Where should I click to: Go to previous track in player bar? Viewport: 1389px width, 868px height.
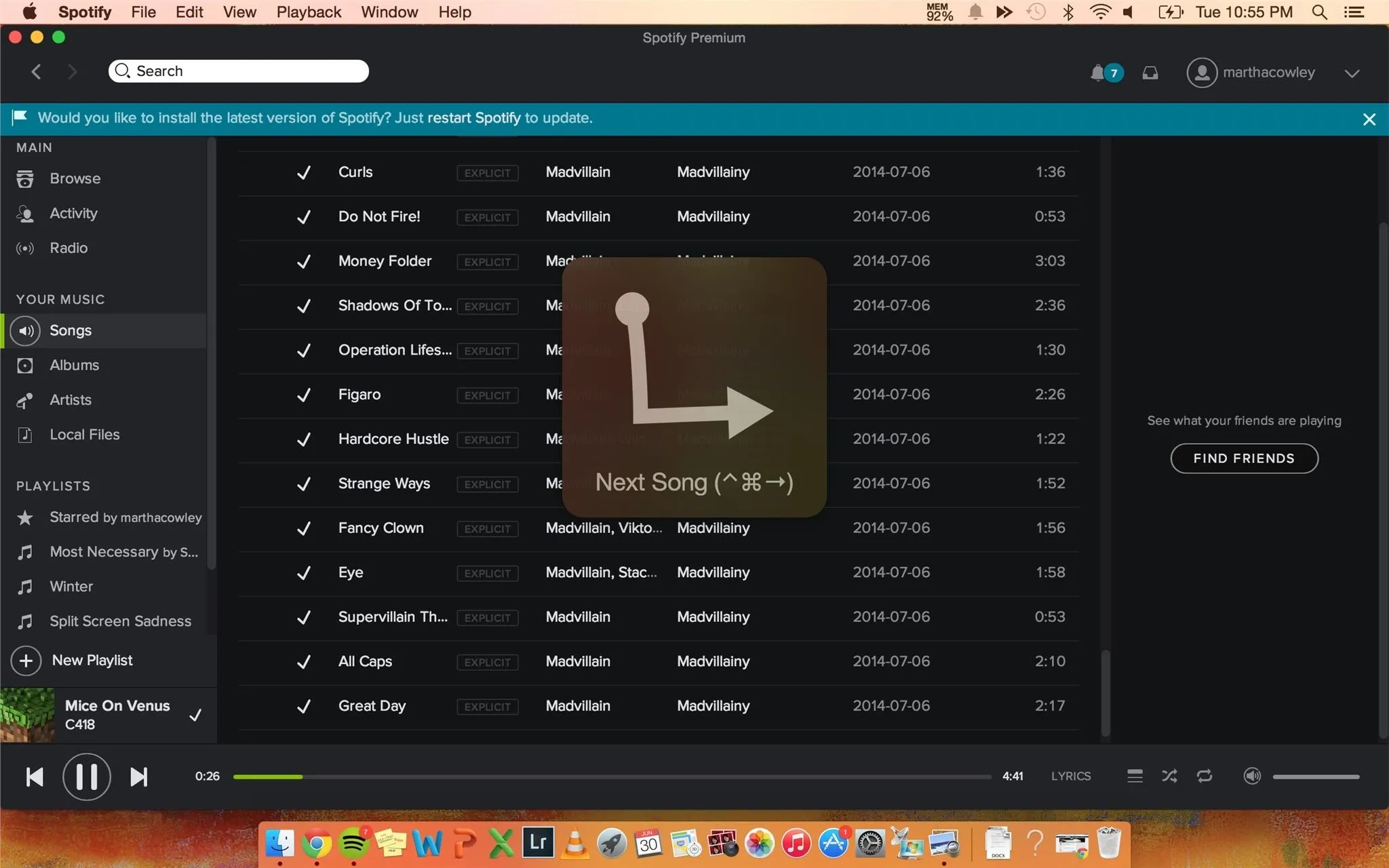34,776
